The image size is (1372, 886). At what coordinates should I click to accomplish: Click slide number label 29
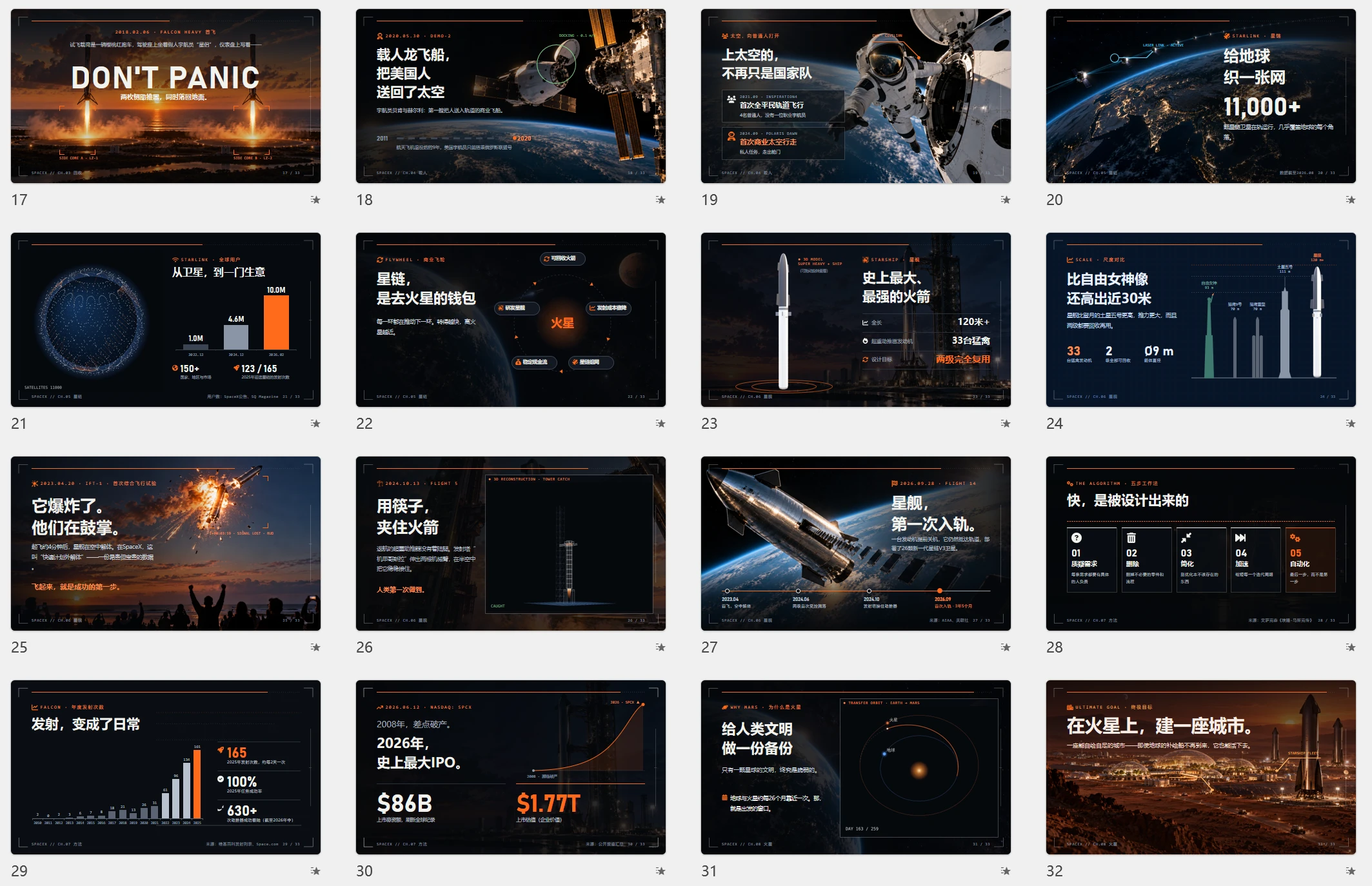click(19, 871)
